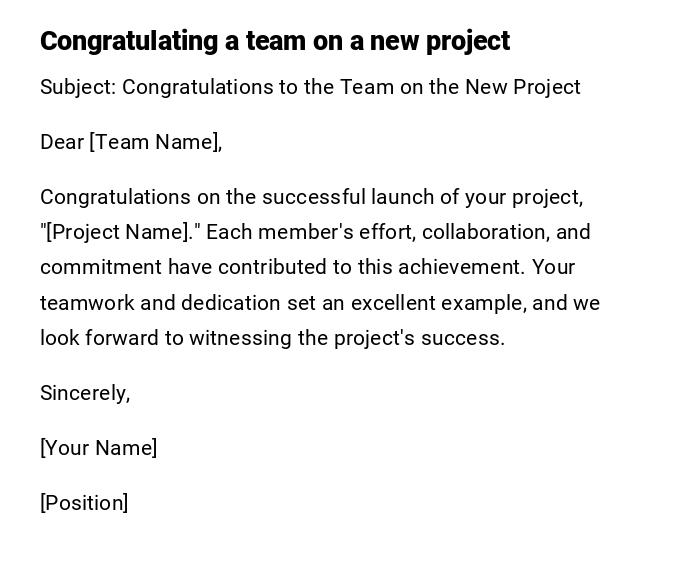
Task: Click the 'Dear [Team Name],' greeting
Action: click(x=131, y=142)
